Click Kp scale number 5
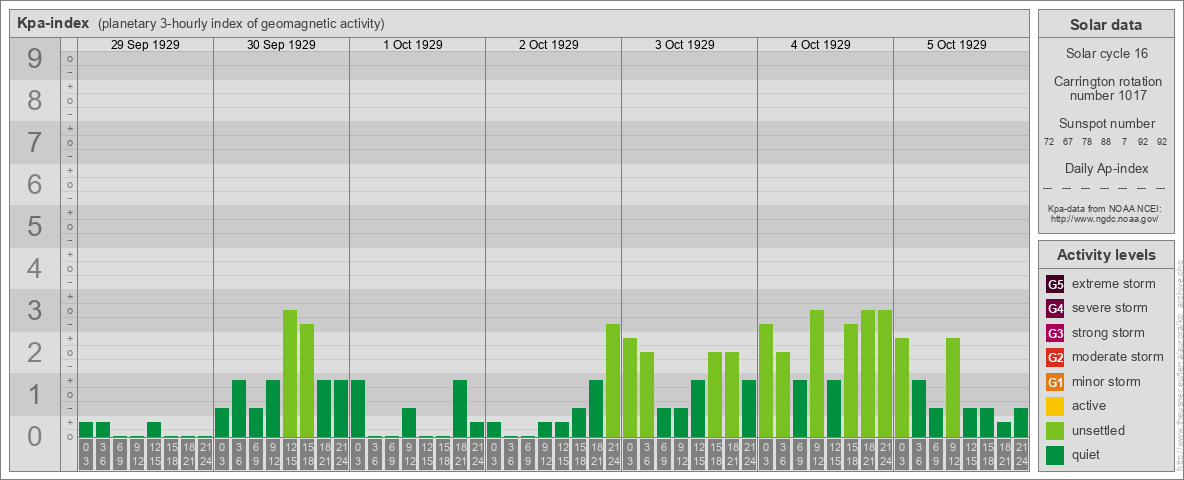Viewport: 1184px width, 480px height. pyautogui.click(x=35, y=226)
